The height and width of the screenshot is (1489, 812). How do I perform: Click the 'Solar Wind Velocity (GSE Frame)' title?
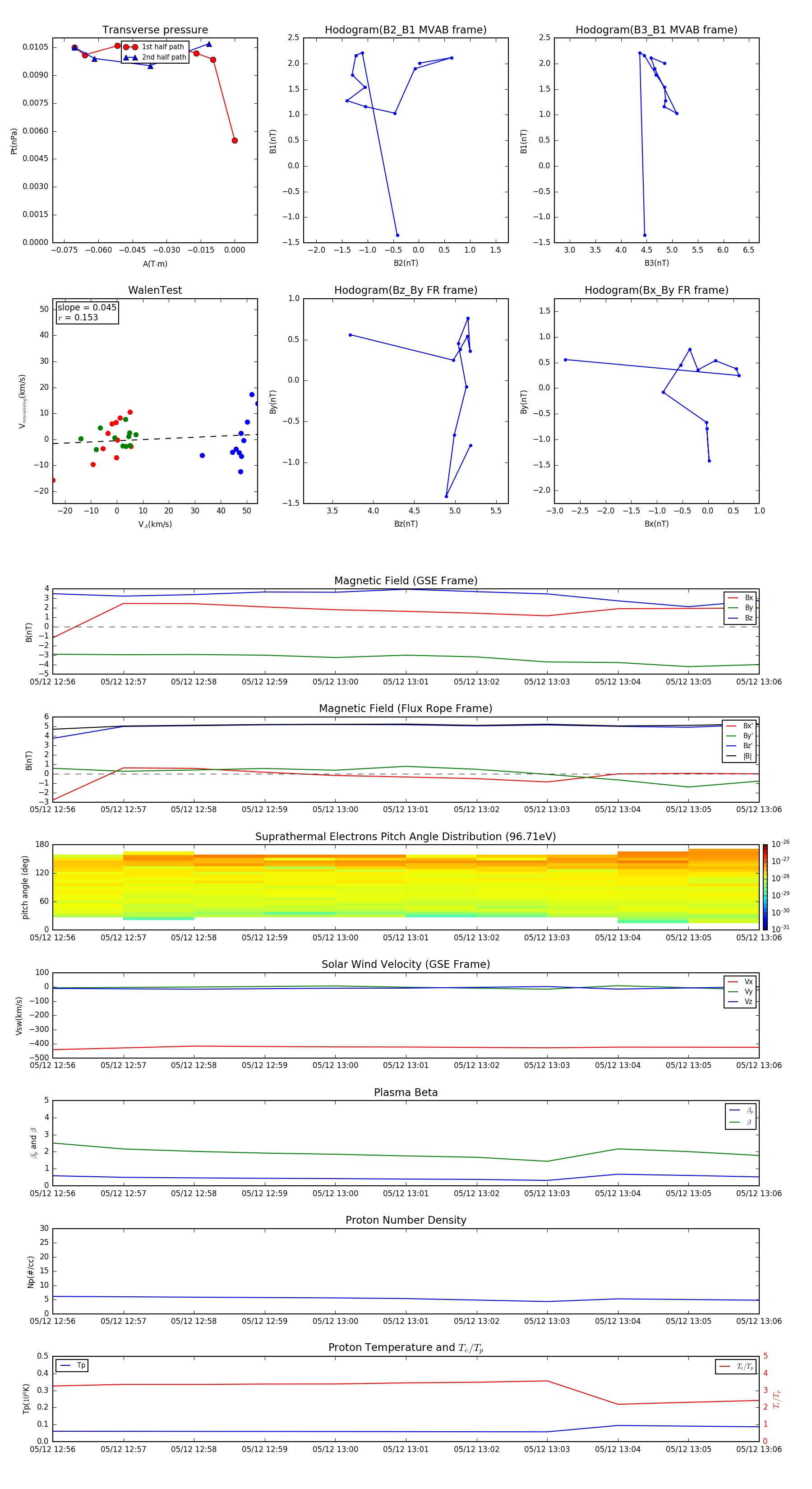point(406,964)
